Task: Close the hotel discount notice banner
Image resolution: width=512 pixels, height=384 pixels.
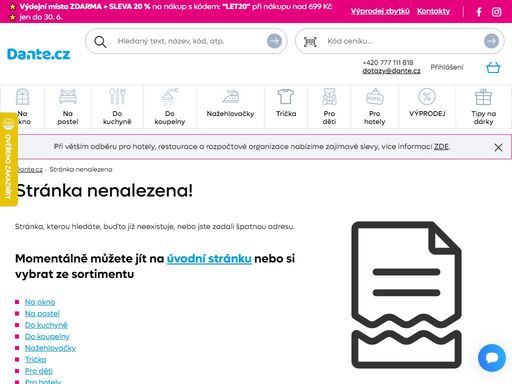Action: (x=498, y=147)
